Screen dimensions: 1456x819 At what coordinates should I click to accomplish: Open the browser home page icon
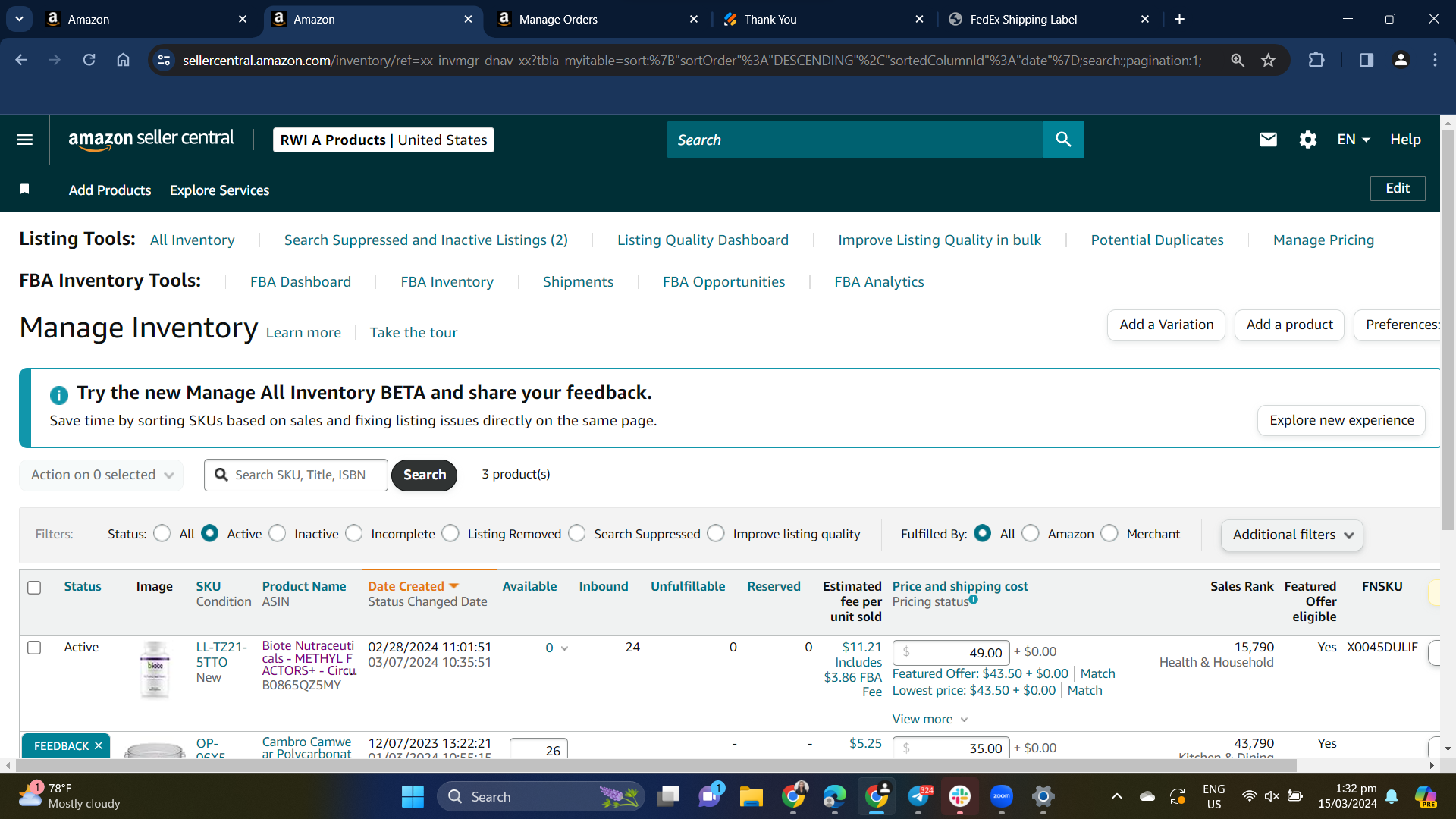tap(123, 60)
